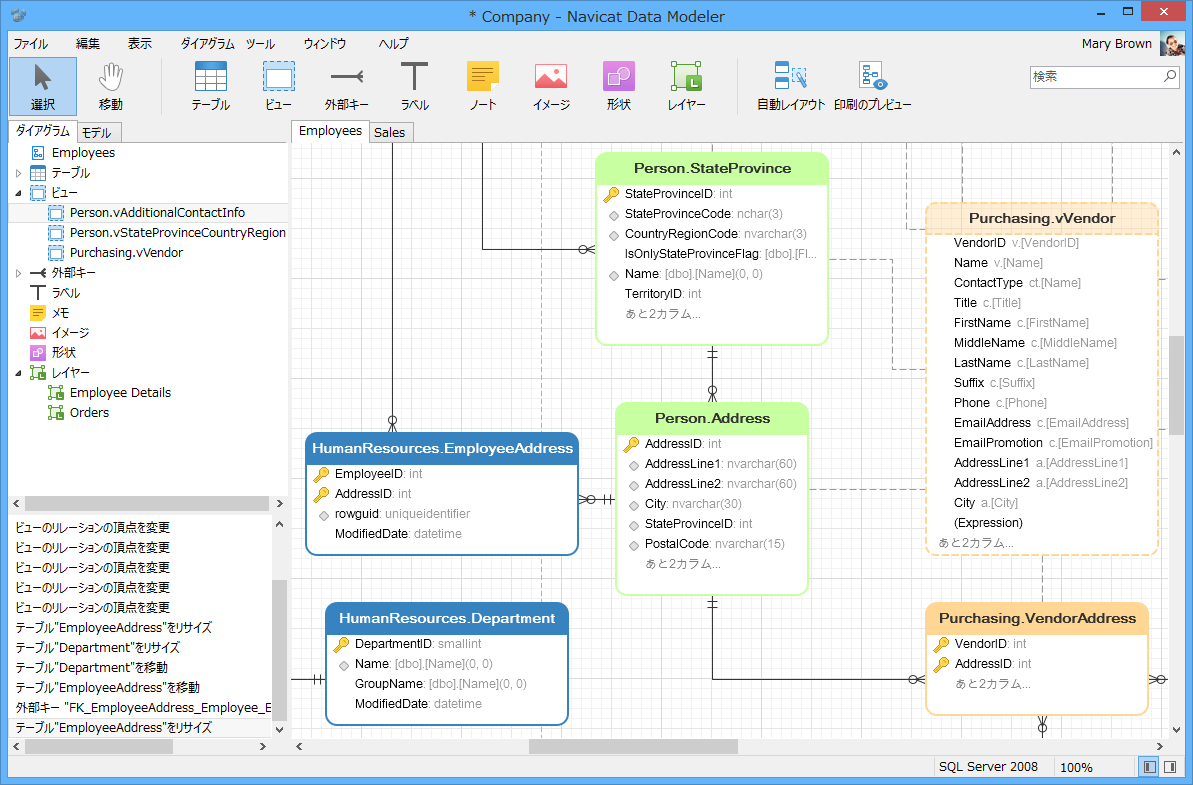
Task: Click the StateProvinceID column in Person.StateProvince
Action: coord(678,194)
